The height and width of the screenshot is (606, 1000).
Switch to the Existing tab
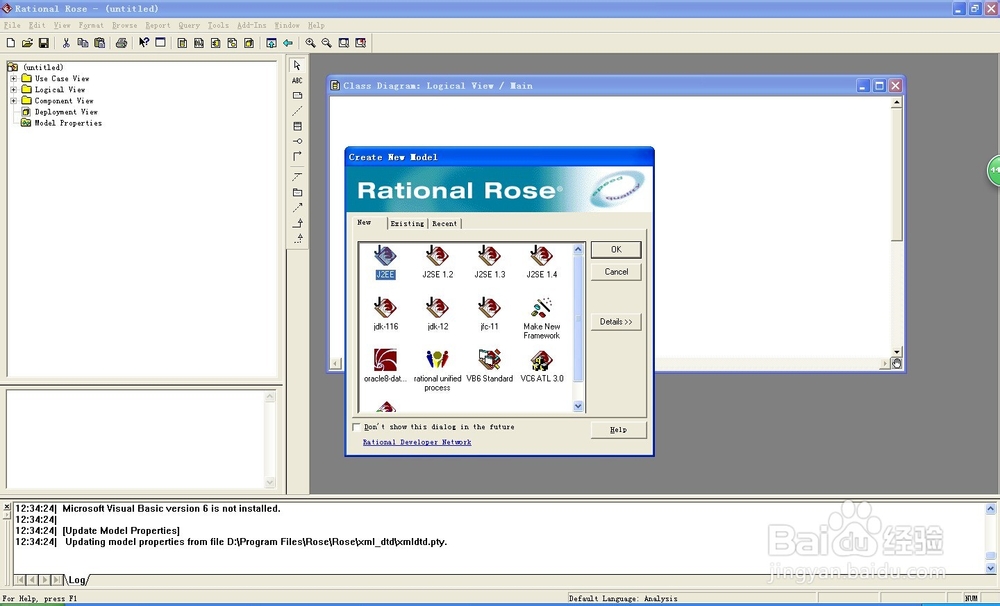pos(408,223)
